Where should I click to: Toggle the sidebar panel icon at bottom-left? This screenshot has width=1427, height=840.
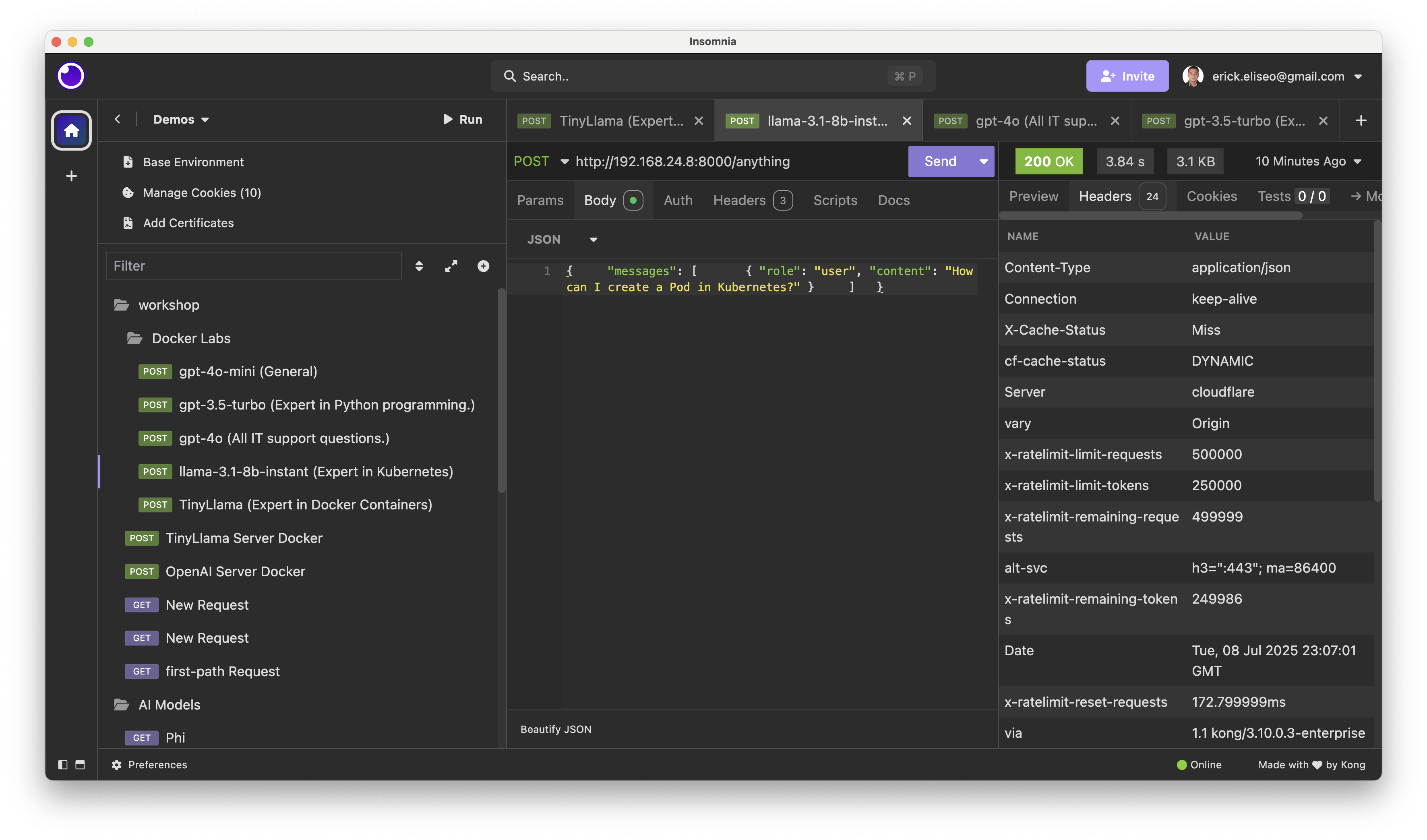(63, 765)
